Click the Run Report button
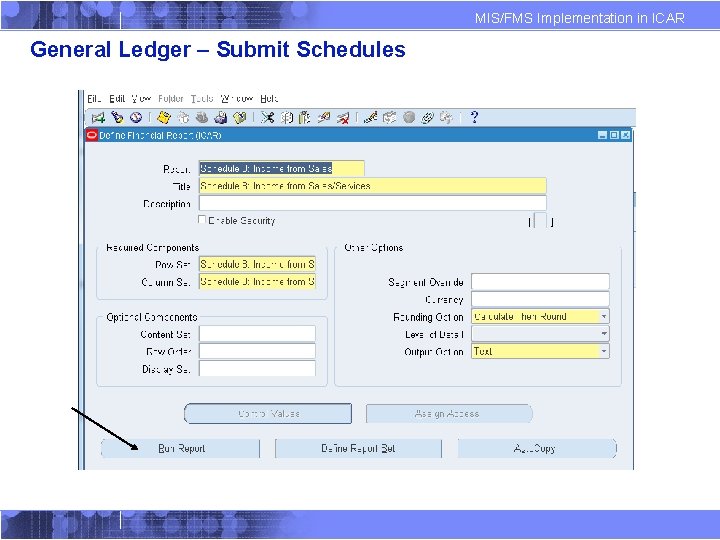The image size is (720, 540). coord(180,449)
